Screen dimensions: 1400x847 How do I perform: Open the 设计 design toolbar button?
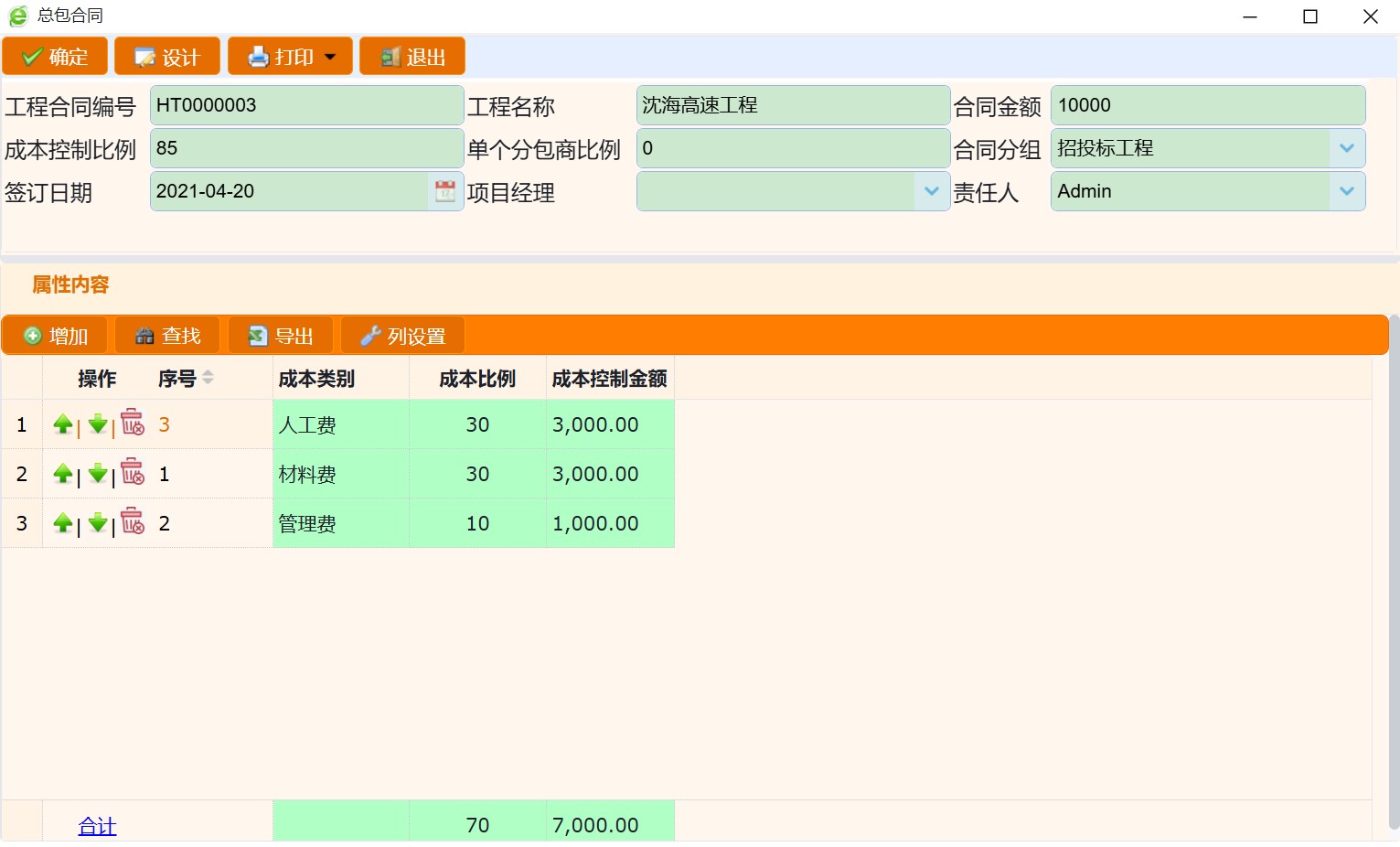point(167,57)
